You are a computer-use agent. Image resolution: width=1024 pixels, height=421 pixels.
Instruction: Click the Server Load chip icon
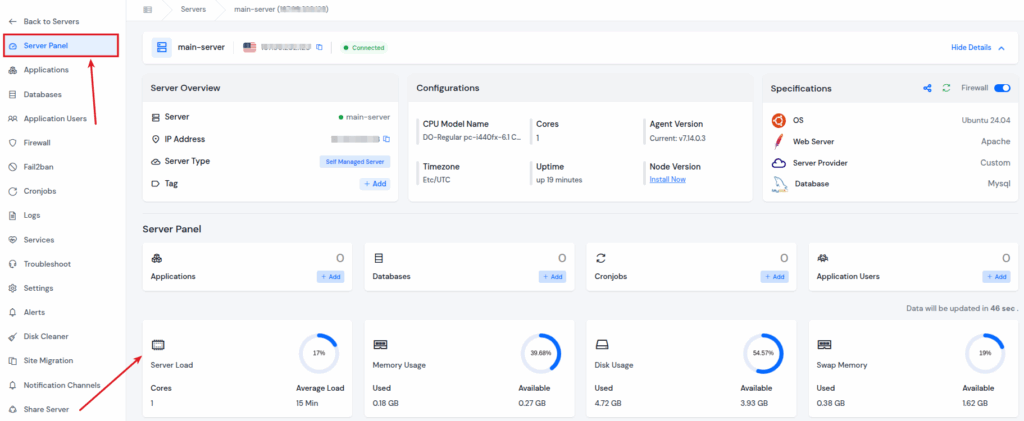point(157,345)
